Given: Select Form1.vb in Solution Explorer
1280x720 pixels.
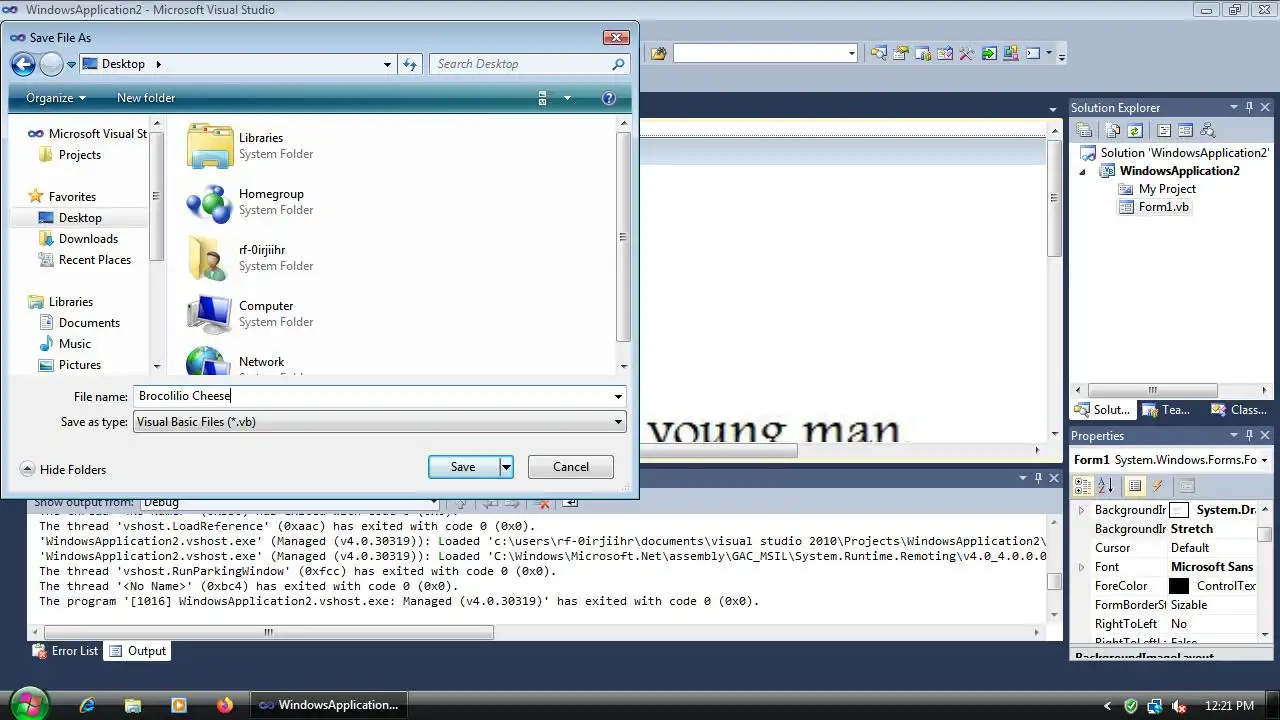Looking at the screenshot, I should (1153, 207).
